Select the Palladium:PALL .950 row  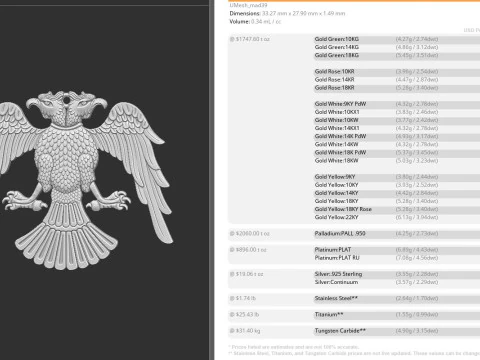coord(397,233)
